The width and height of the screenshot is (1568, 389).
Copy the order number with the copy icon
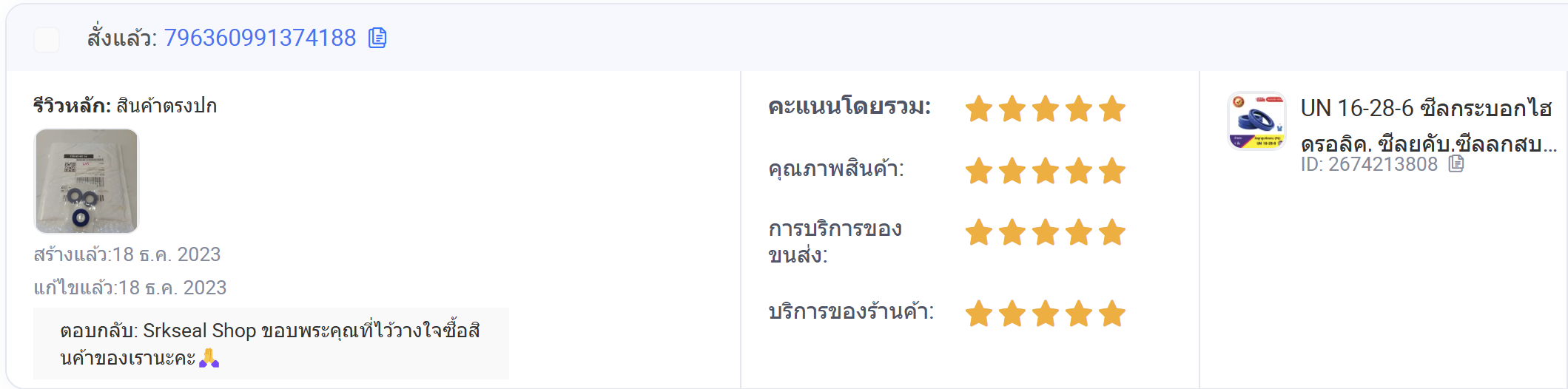pos(377,38)
